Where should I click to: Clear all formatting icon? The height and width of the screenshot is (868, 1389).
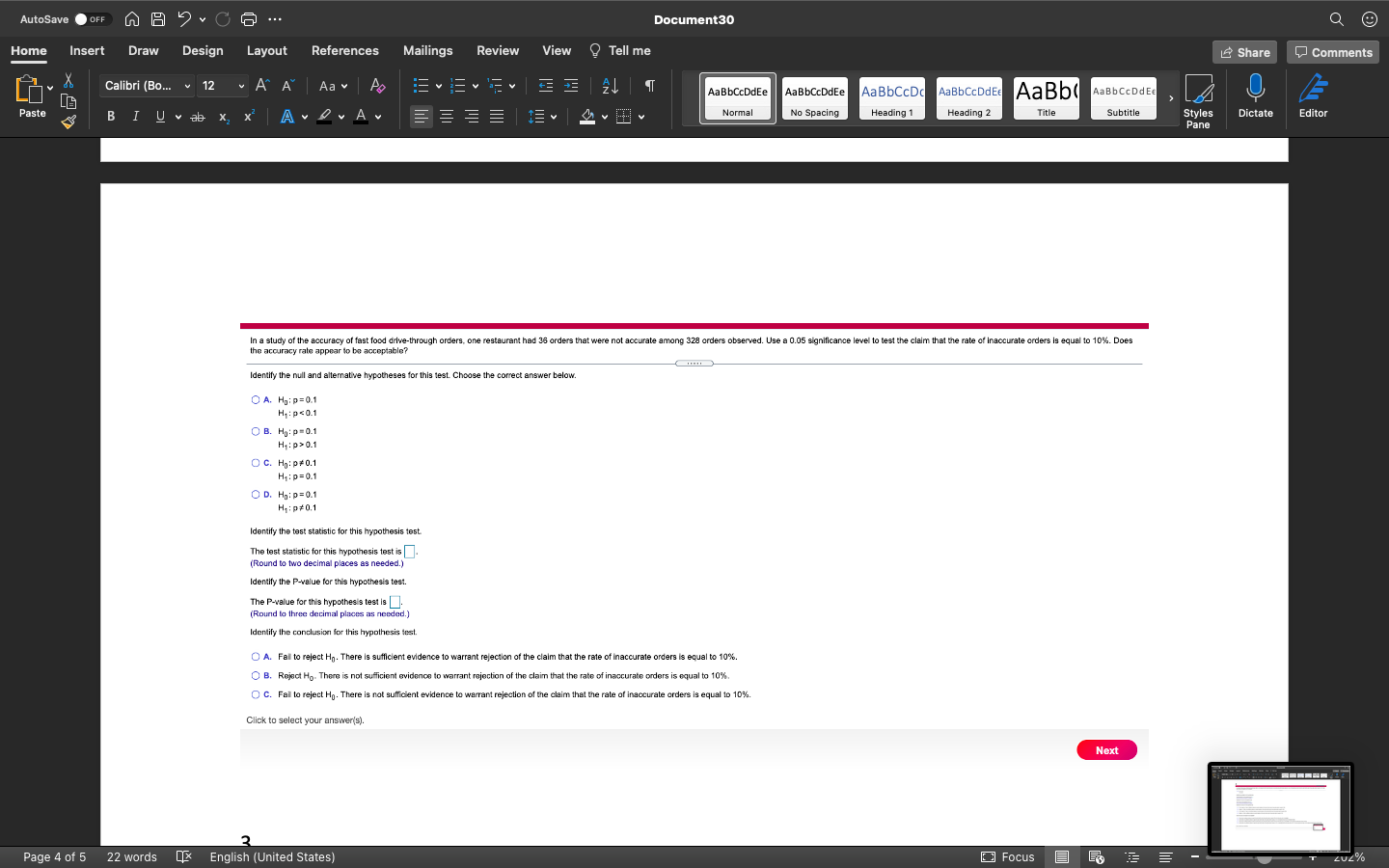(377, 86)
